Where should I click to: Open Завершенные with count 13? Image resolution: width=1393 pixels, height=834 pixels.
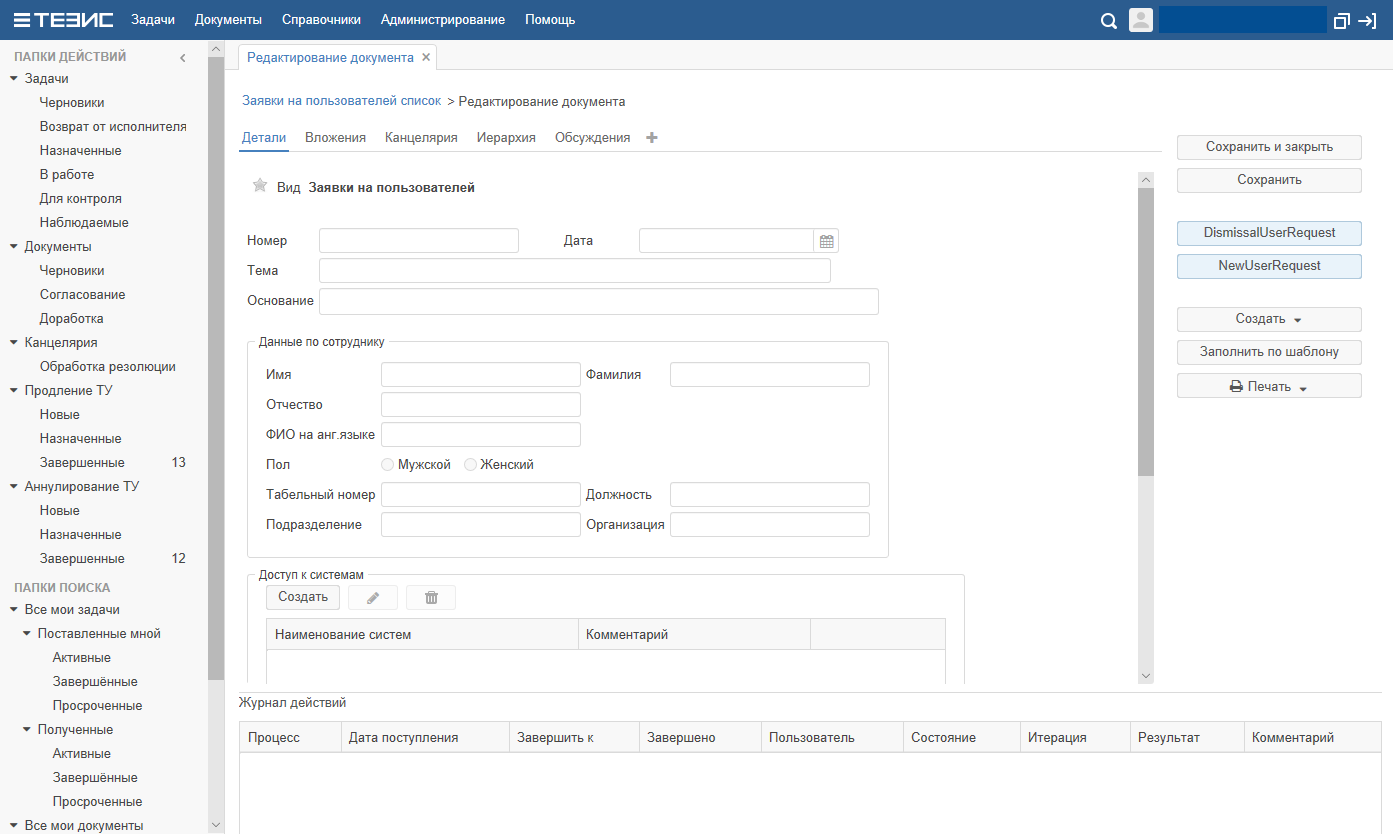click(x=82, y=462)
